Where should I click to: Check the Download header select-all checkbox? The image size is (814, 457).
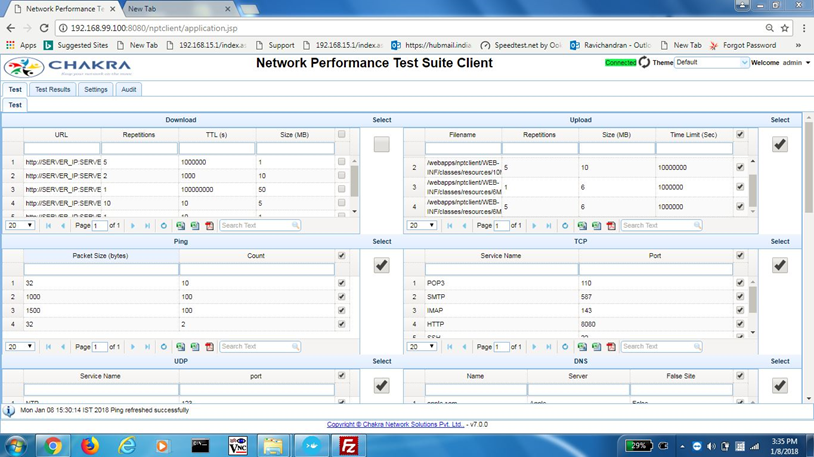tap(342, 134)
